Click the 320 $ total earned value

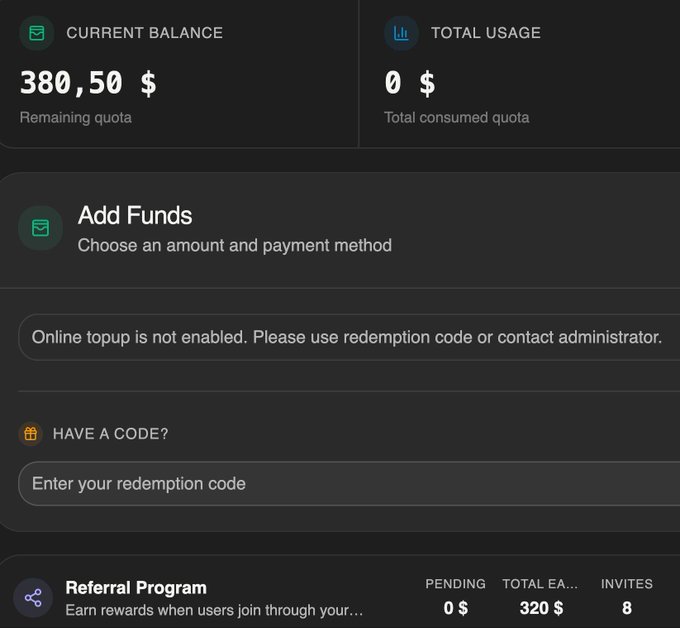tap(541, 608)
